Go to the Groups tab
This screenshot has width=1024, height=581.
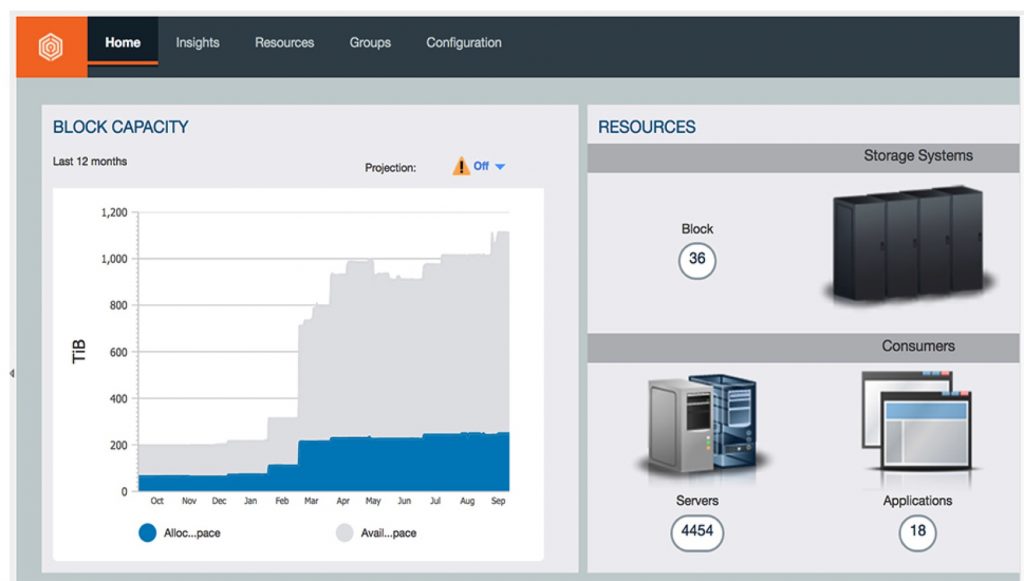(x=370, y=42)
